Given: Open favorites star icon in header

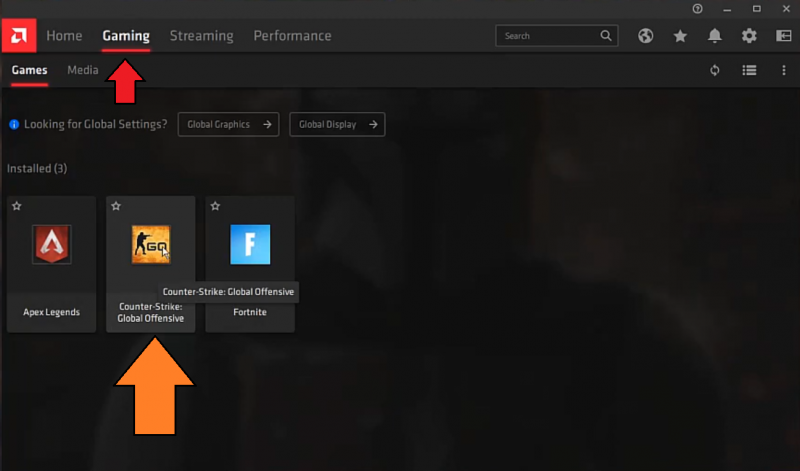Looking at the screenshot, I should point(680,36).
